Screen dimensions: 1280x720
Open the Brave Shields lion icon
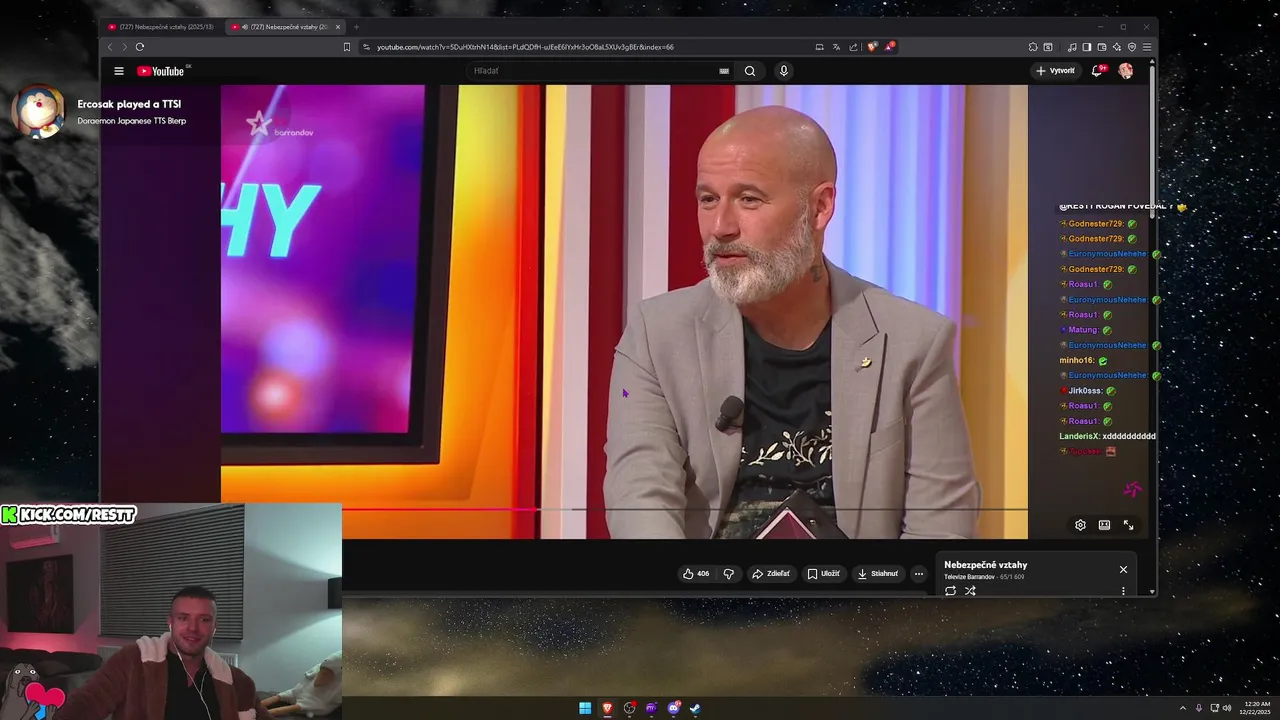[x=872, y=47]
